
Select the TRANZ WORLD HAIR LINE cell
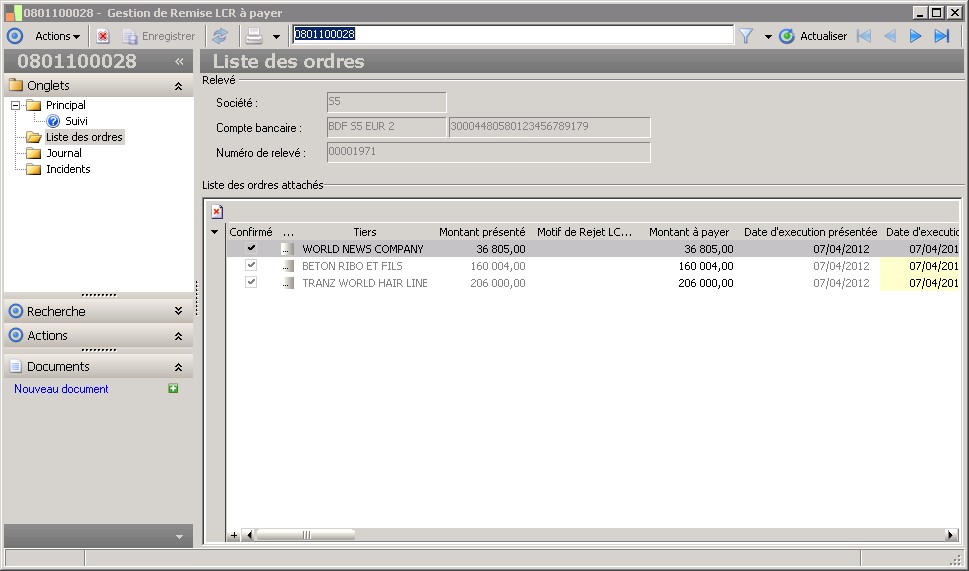(x=365, y=283)
